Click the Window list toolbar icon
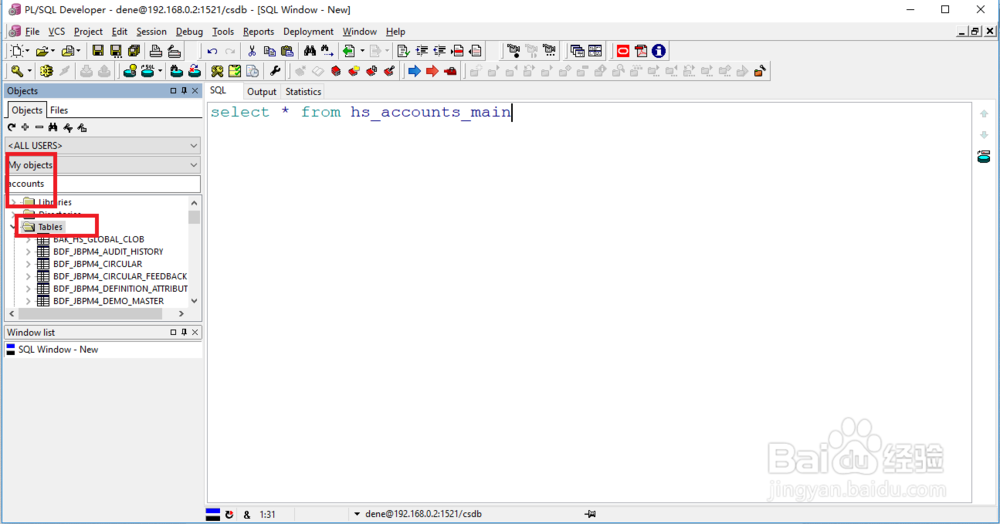 [577, 51]
